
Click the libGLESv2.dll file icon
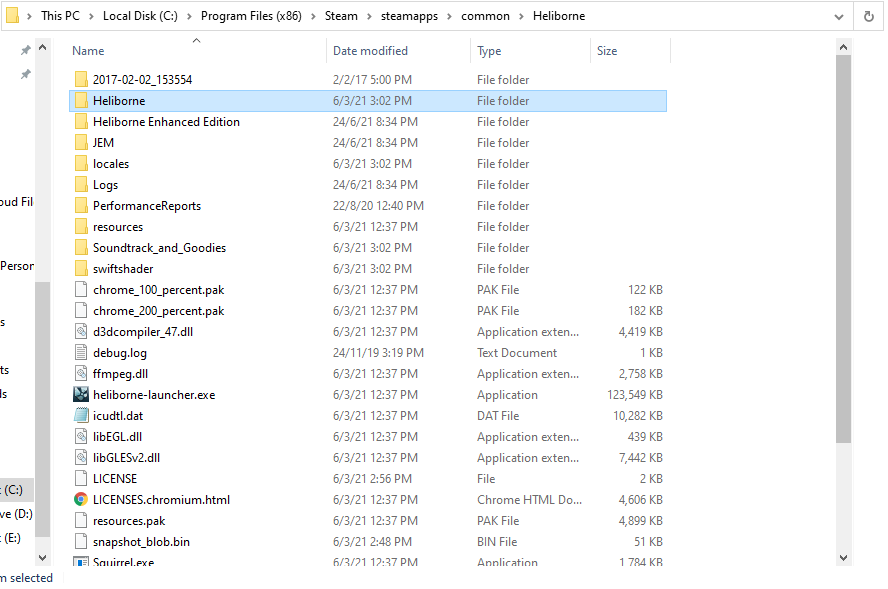click(x=81, y=458)
